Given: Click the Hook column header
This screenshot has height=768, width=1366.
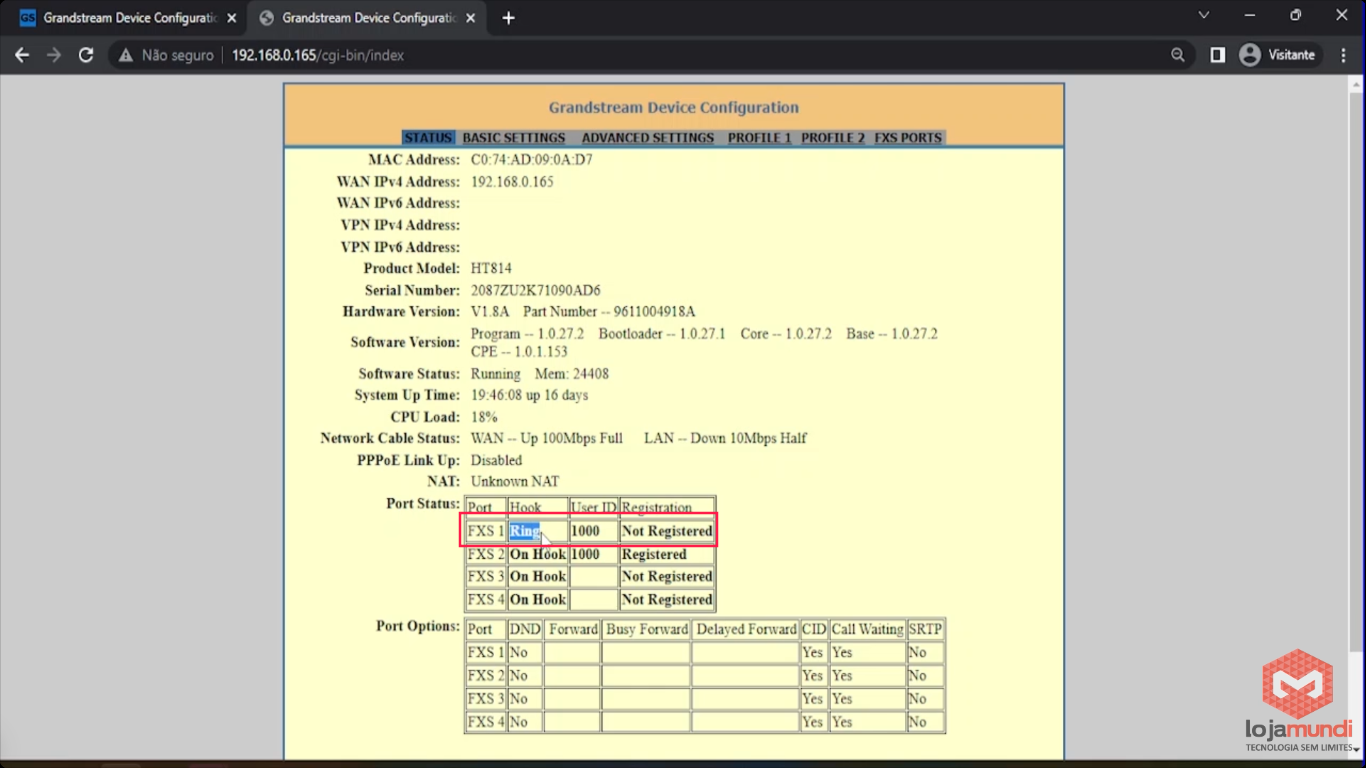Looking at the screenshot, I should tap(525, 508).
